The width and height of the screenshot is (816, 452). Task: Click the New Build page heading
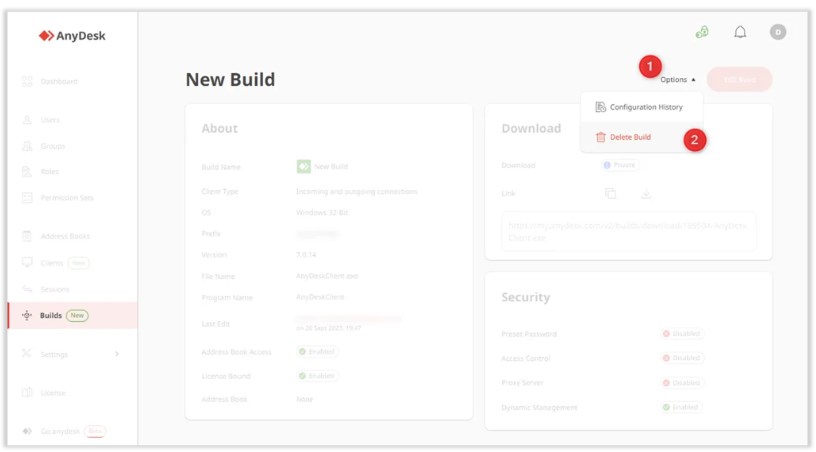[231, 80]
